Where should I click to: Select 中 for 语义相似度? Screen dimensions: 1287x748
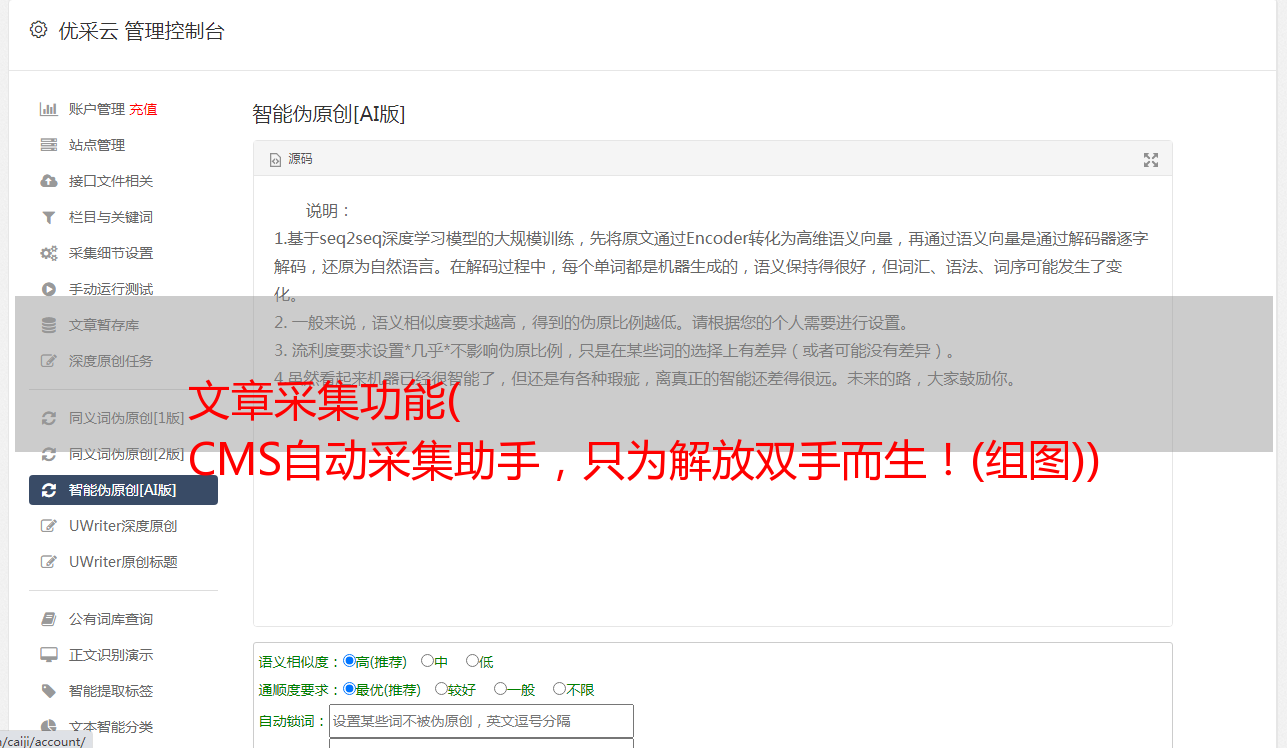click(427, 661)
